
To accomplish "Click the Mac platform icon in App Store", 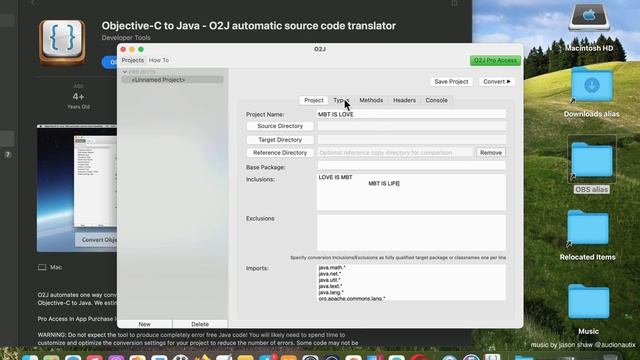I will tap(42, 267).
